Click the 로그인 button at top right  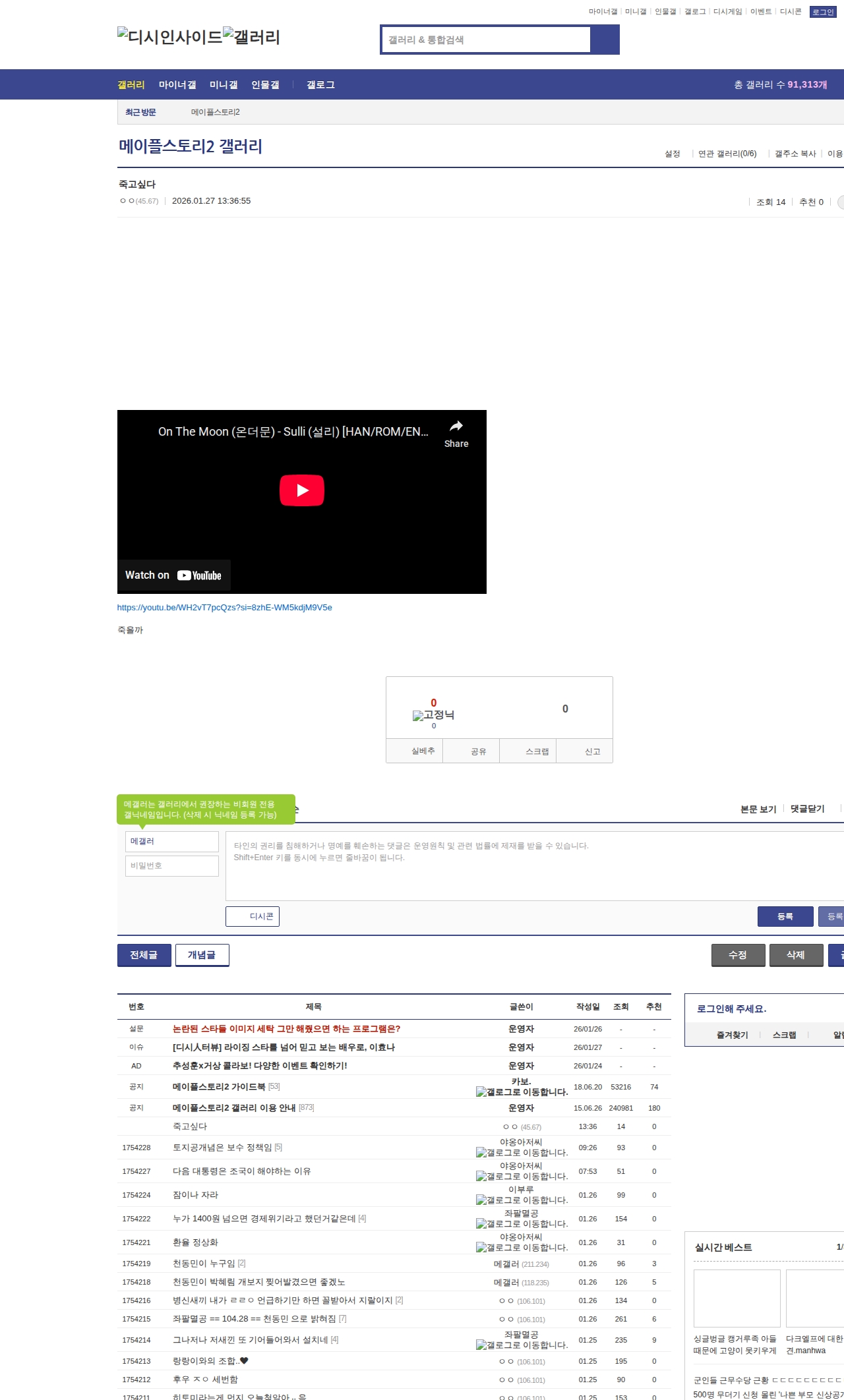point(823,12)
